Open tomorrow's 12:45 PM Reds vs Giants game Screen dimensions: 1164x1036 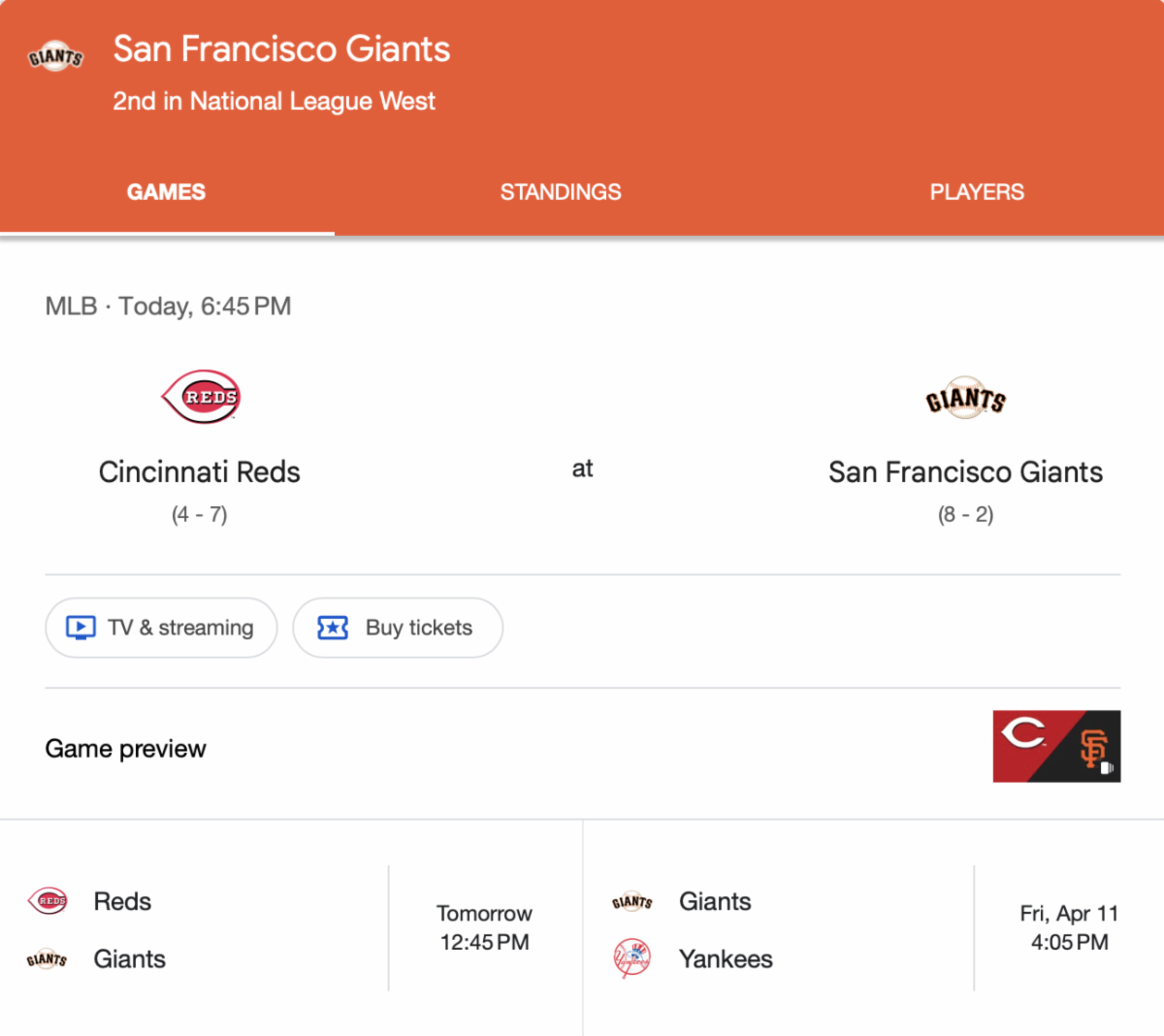point(484,928)
